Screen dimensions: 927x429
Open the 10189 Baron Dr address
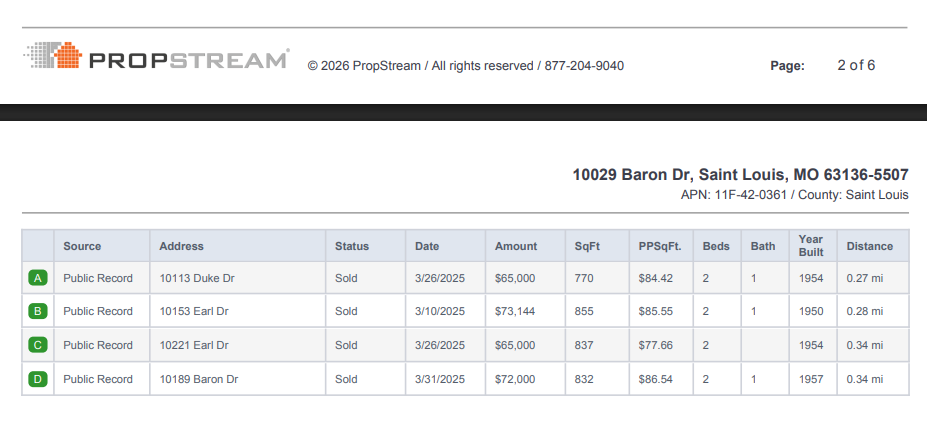pos(199,379)
